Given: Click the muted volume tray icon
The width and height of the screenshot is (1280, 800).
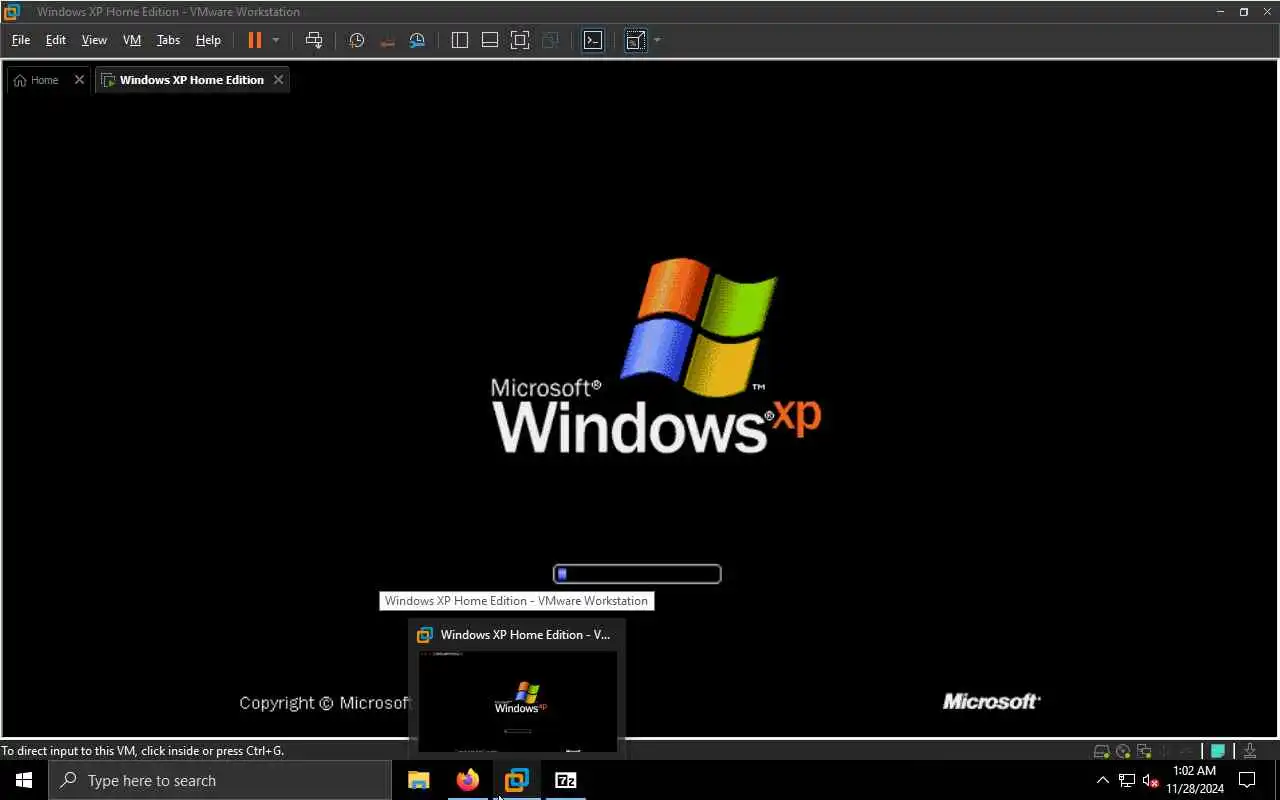Looking at the screenshot, I should (1150, 780).
